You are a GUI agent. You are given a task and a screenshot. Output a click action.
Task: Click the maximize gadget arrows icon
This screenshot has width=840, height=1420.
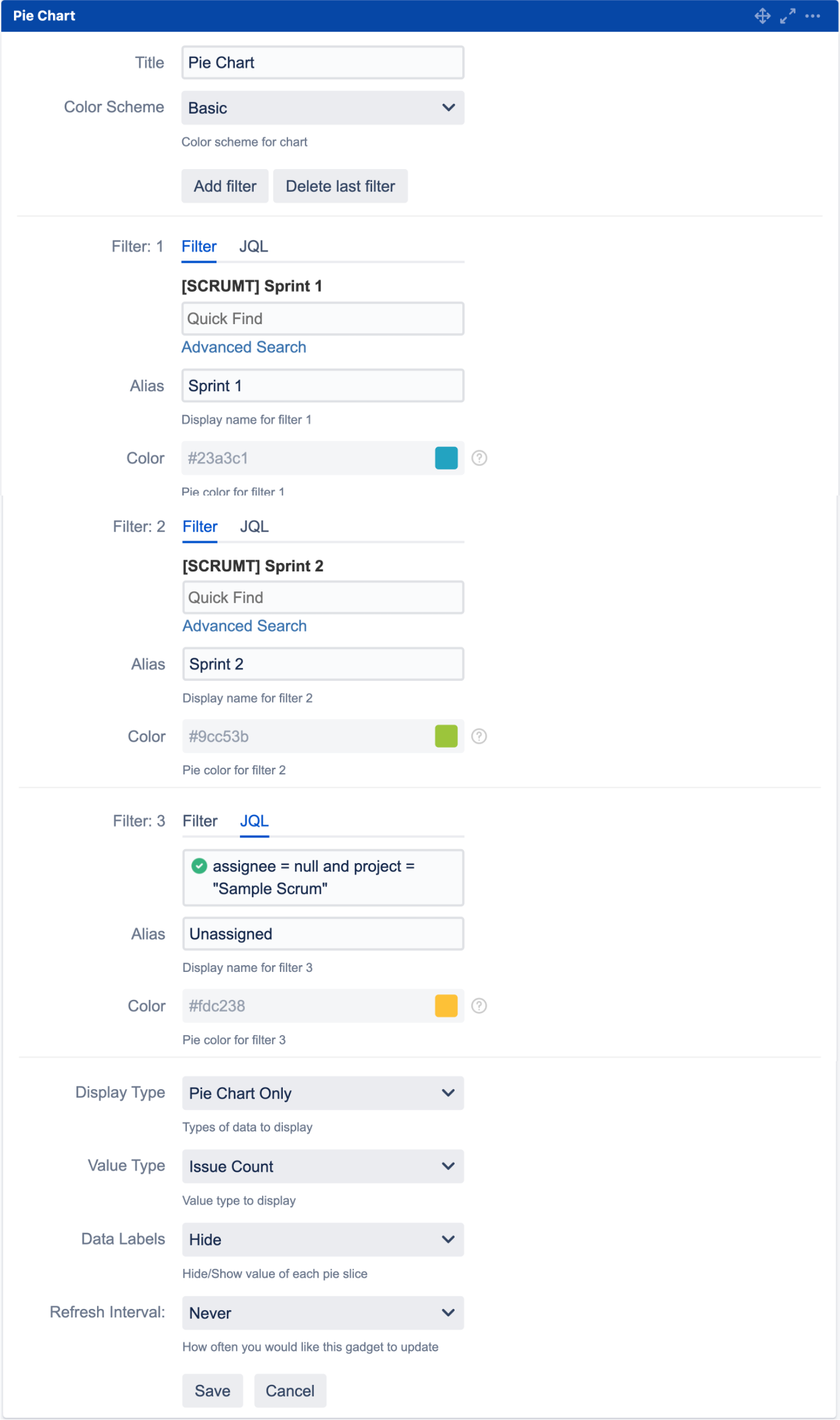(x=788, y=16)
